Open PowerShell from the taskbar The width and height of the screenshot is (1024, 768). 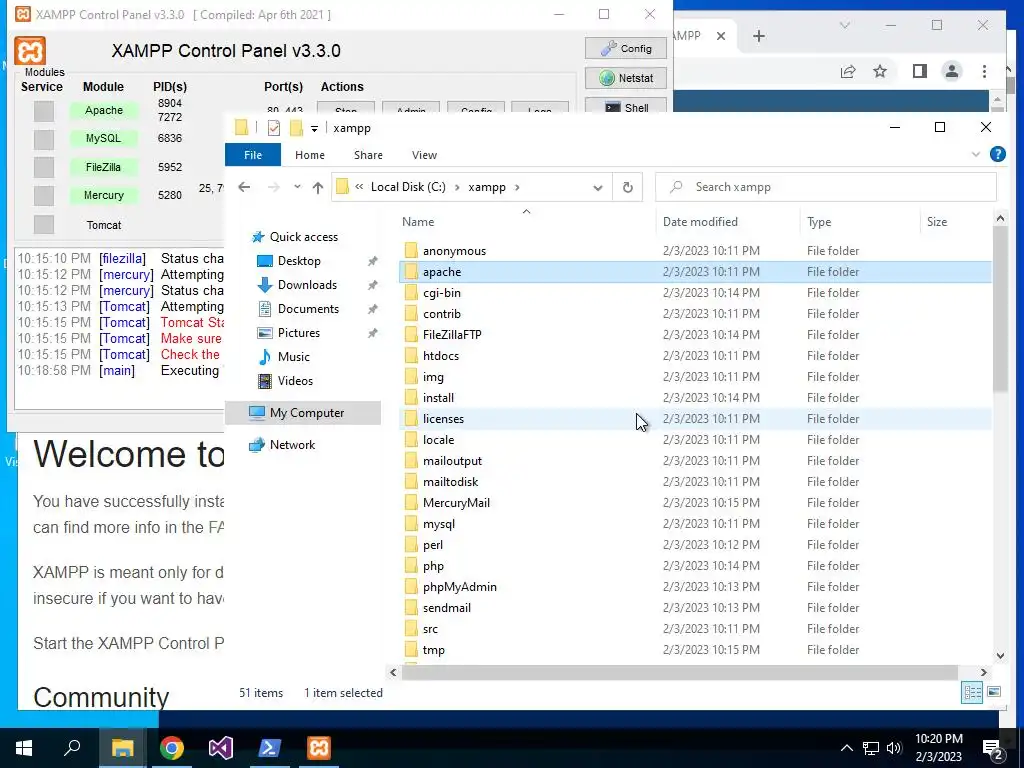click(x=270, y=748)
